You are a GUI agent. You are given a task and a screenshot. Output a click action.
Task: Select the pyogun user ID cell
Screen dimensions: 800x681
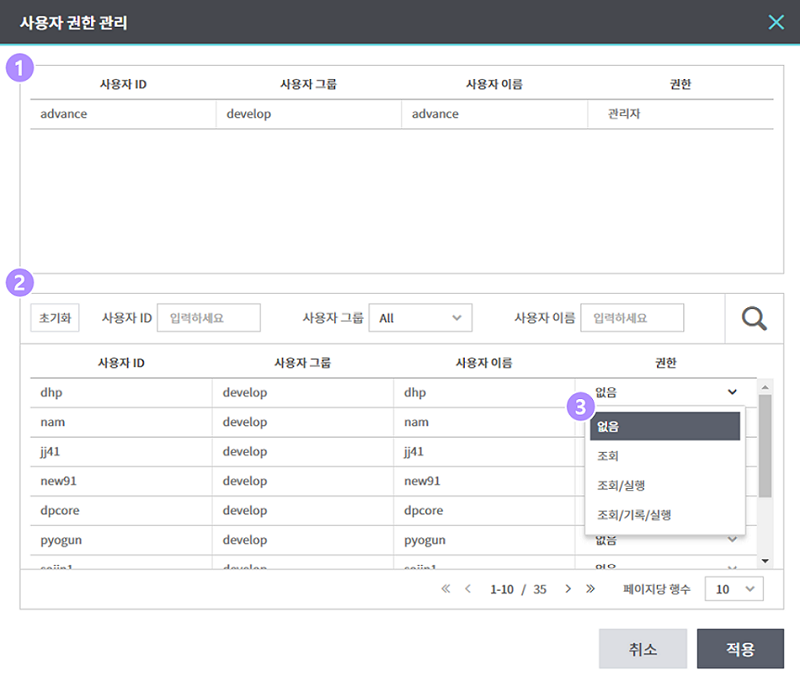[121, 540]
